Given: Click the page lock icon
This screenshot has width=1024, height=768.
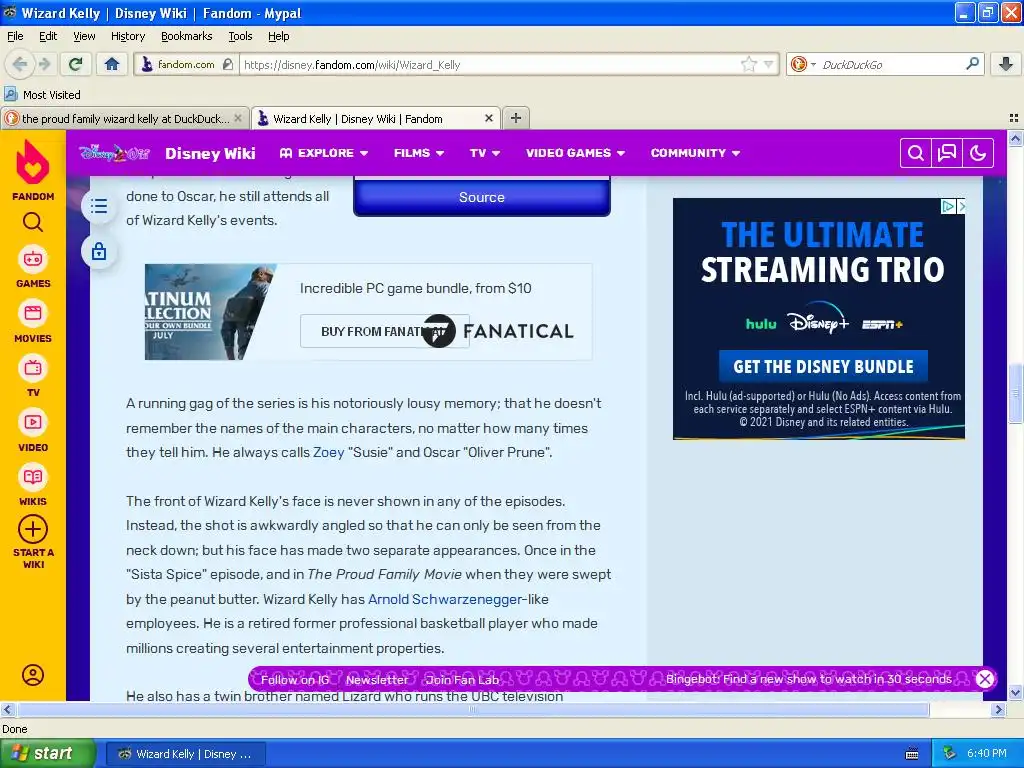Looking at the screenshot, I should pos(99,251).
